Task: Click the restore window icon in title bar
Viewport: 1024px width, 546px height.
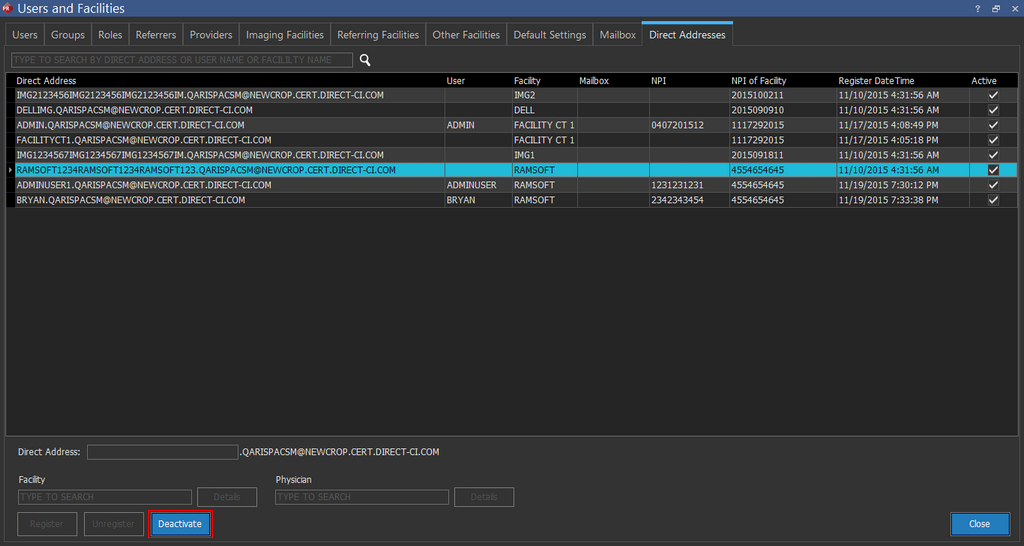Action: coord(995,9)
